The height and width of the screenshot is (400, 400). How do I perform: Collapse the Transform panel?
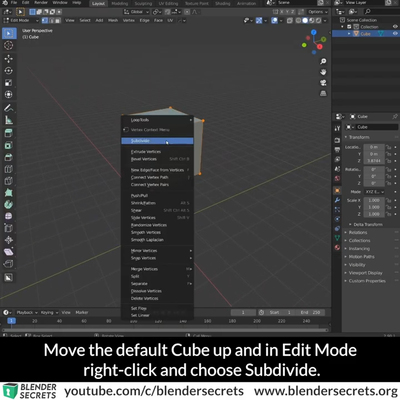[x=359, y=137]
